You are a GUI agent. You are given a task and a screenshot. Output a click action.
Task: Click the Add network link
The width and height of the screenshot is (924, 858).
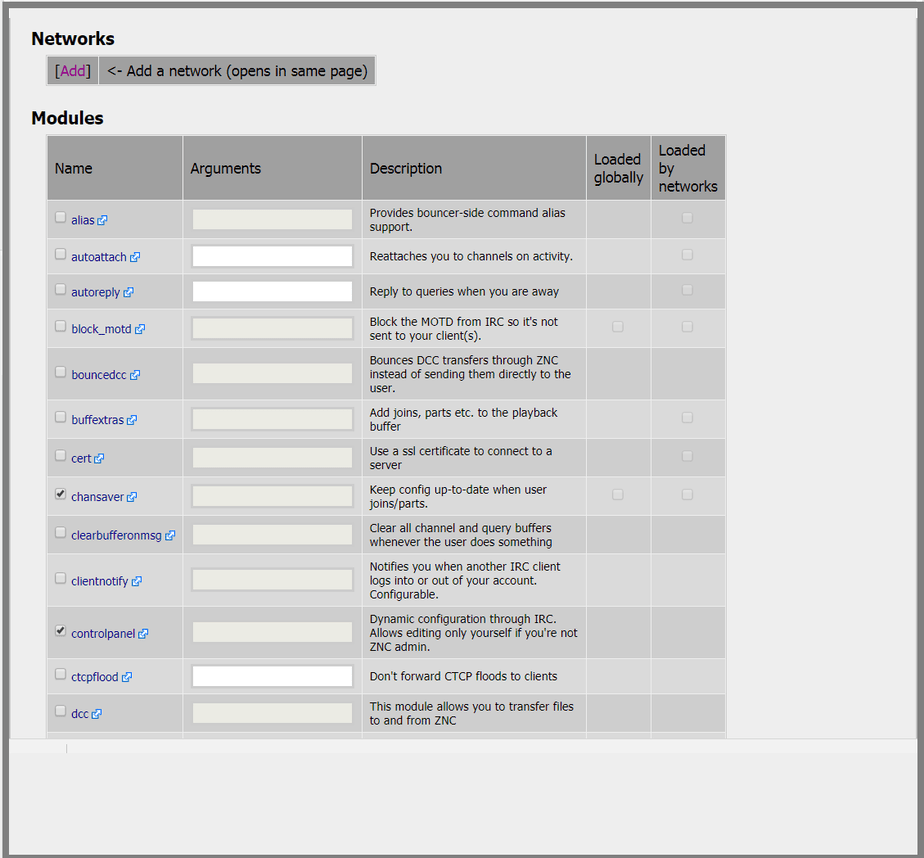[x=73, y=71]
